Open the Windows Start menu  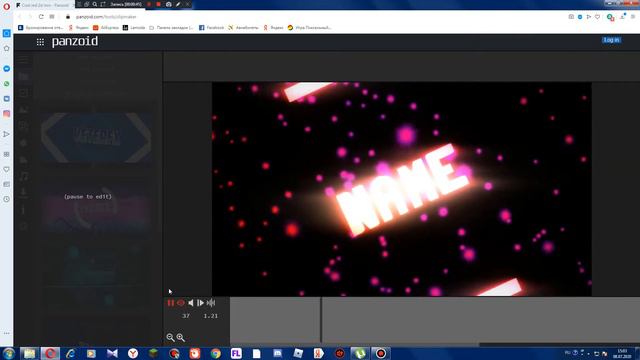[x=8, y=353]
